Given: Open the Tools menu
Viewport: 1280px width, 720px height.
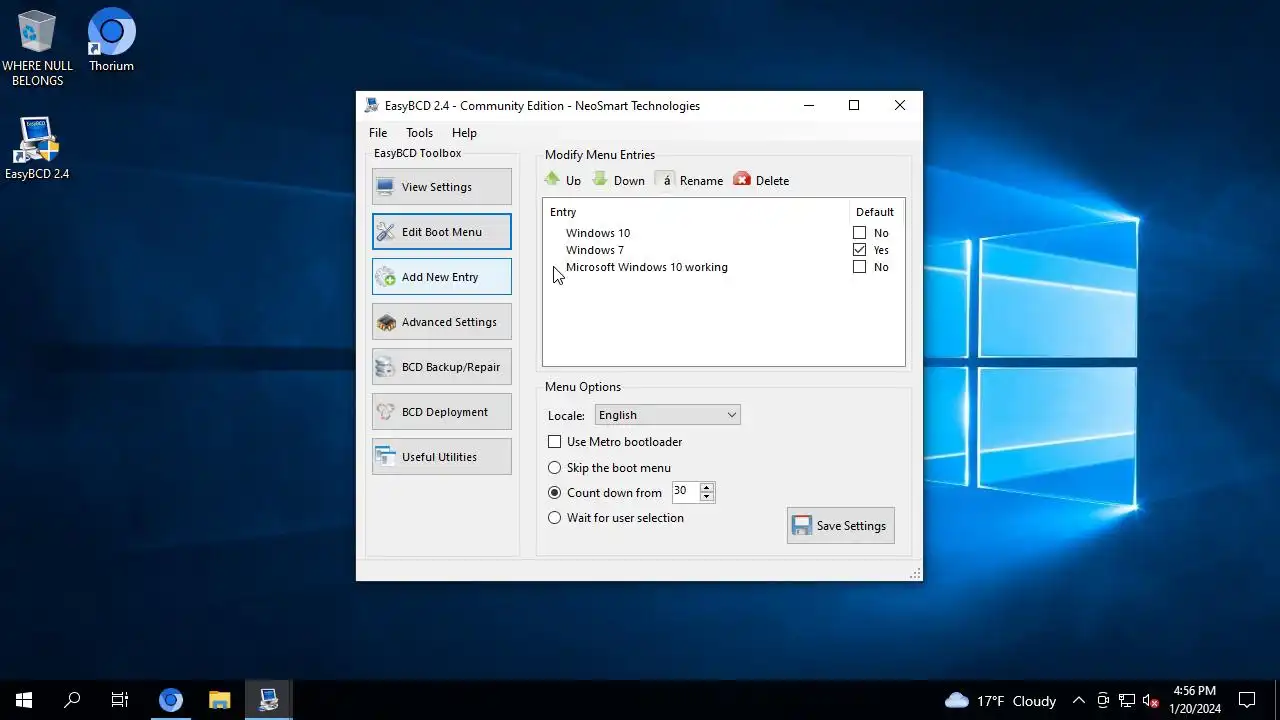Looking at the screenshot, I should pos(419,133).
